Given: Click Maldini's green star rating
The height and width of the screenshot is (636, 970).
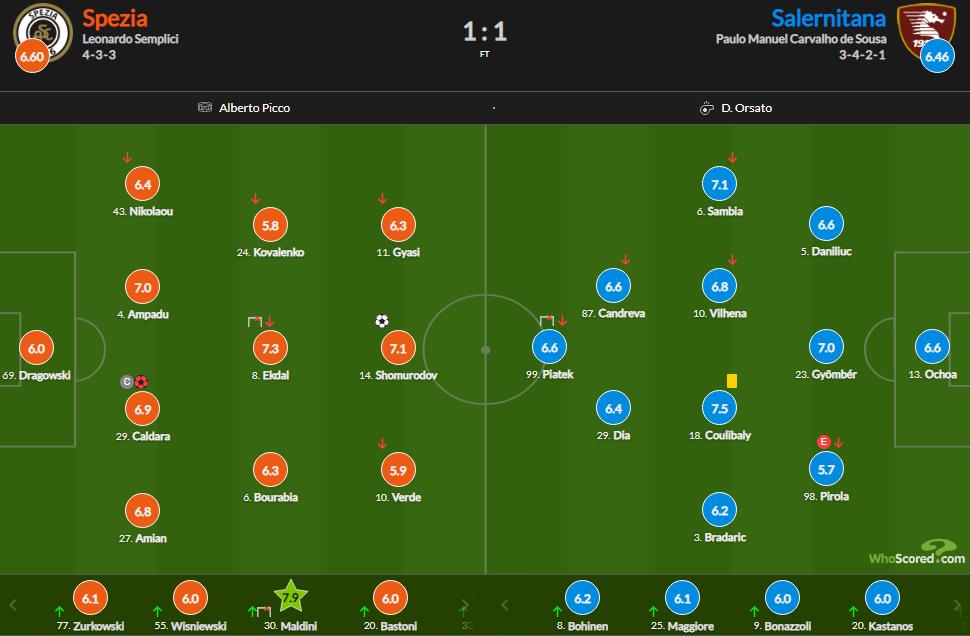Looking at the screenshot, I should pyautogui.click(x=291, y=597).
